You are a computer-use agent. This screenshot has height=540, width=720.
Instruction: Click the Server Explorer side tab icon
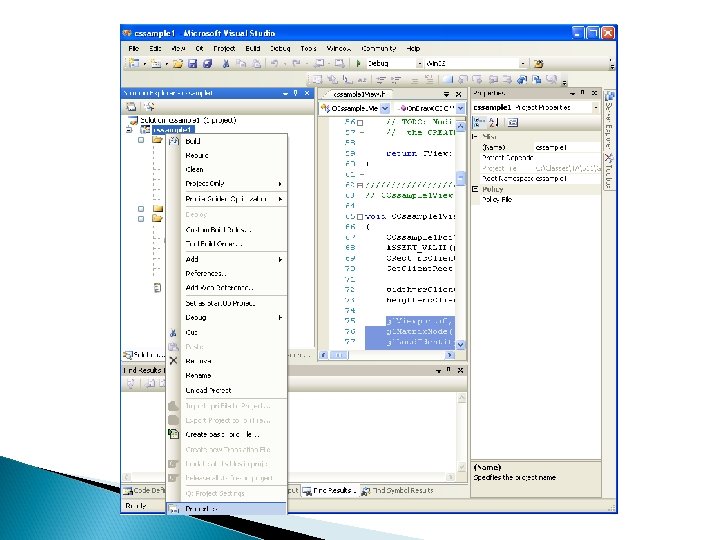(610, 96)
